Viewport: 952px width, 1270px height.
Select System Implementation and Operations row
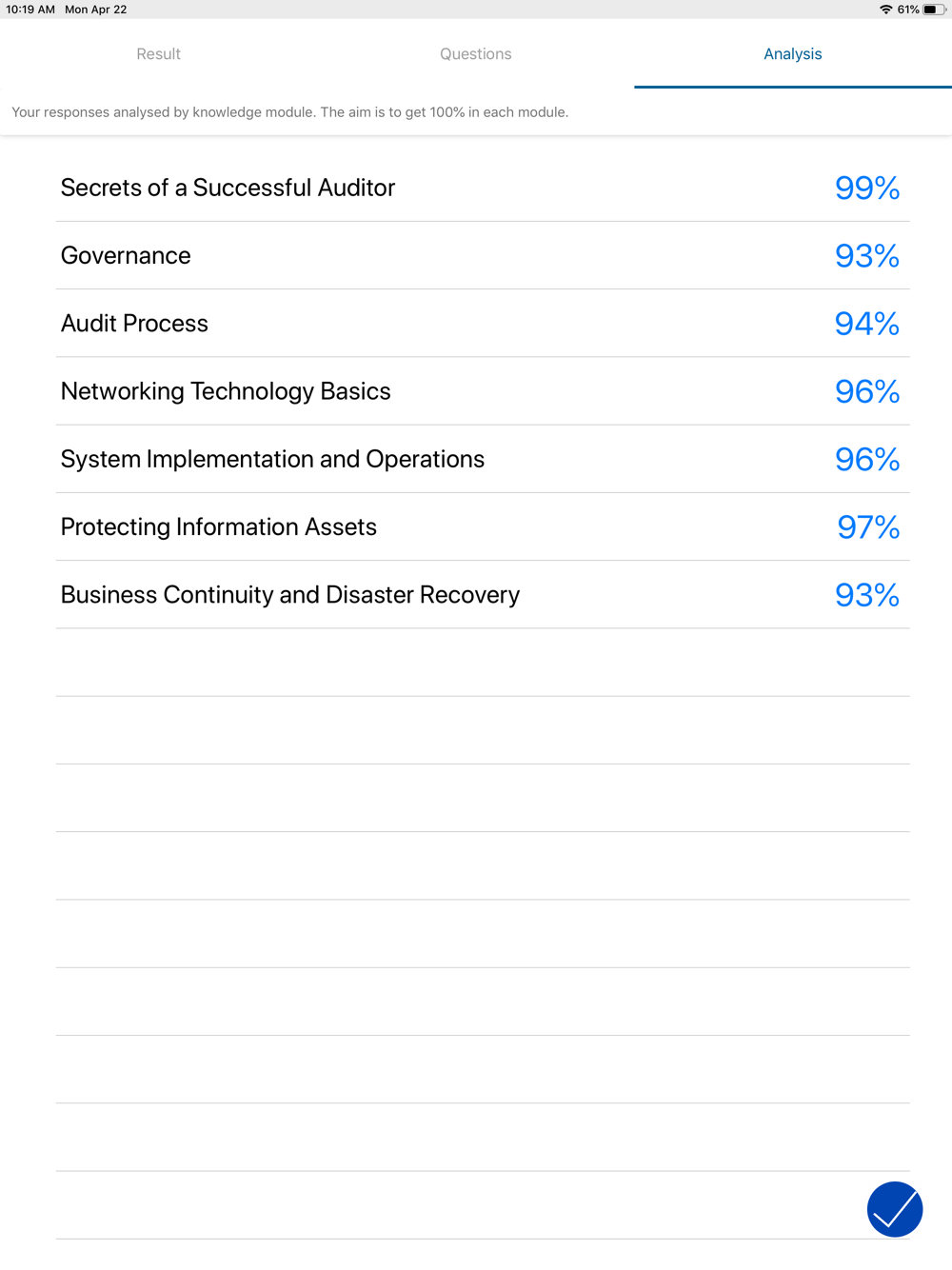click(x=483, y=459)
